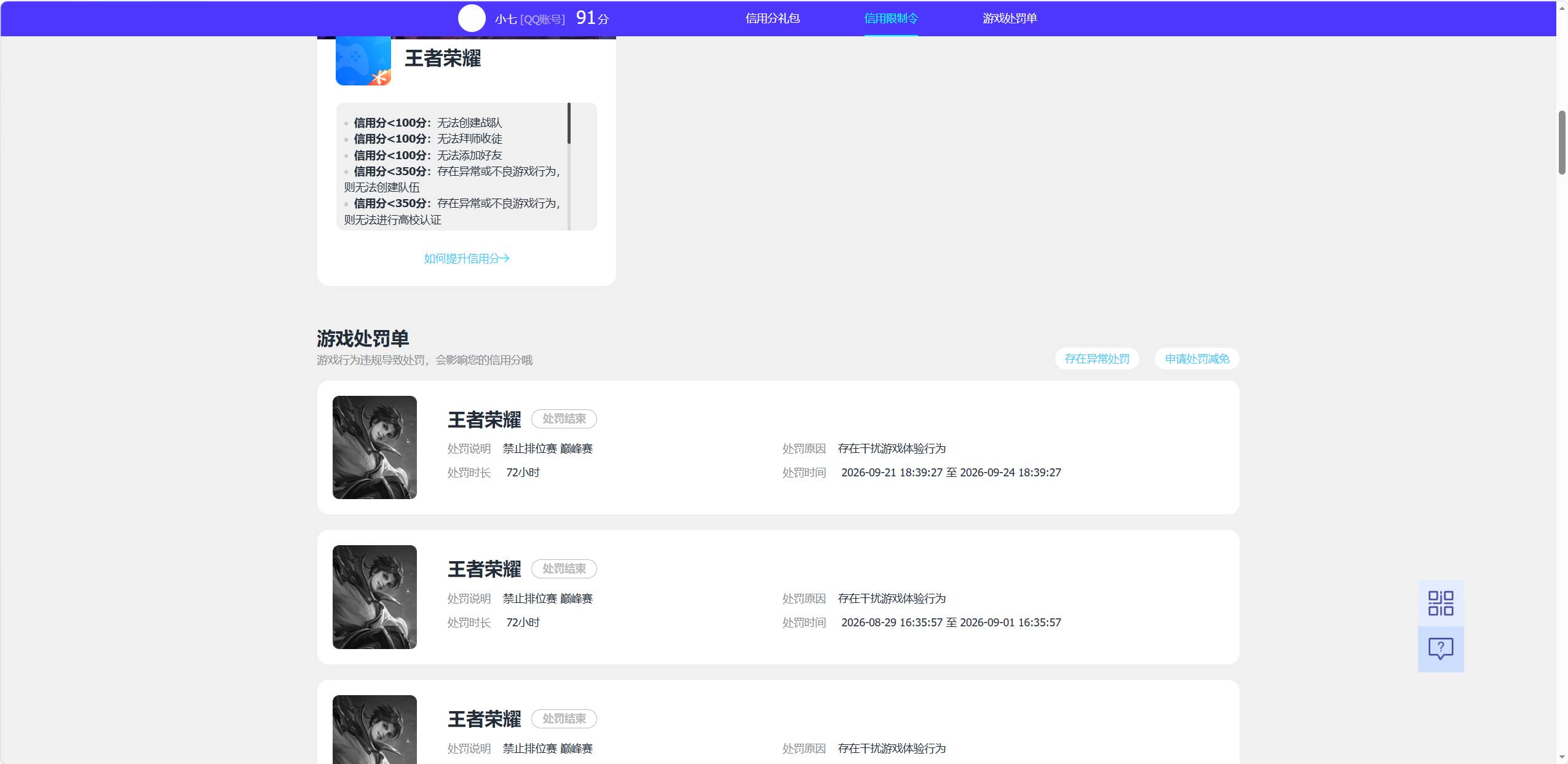Click rule text 无法创建战队
The image size is (1568, 764).
point(470,123)
